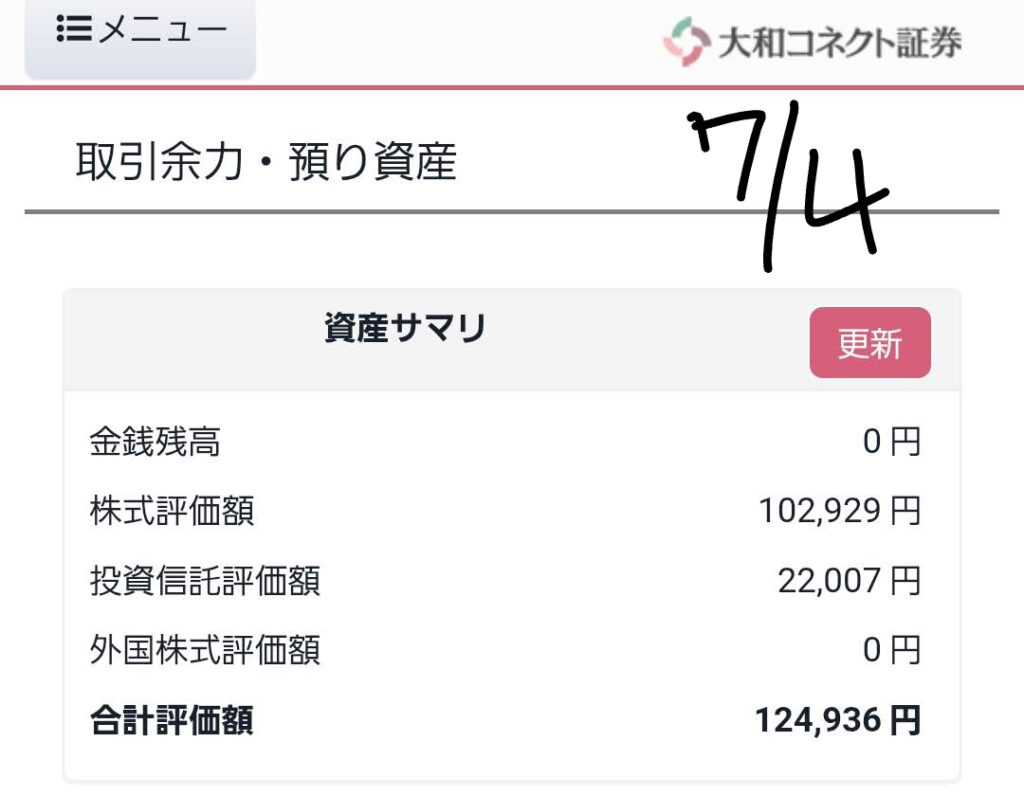
Task: Select the bold 合計評価額 total label
Action: (172, 720)
